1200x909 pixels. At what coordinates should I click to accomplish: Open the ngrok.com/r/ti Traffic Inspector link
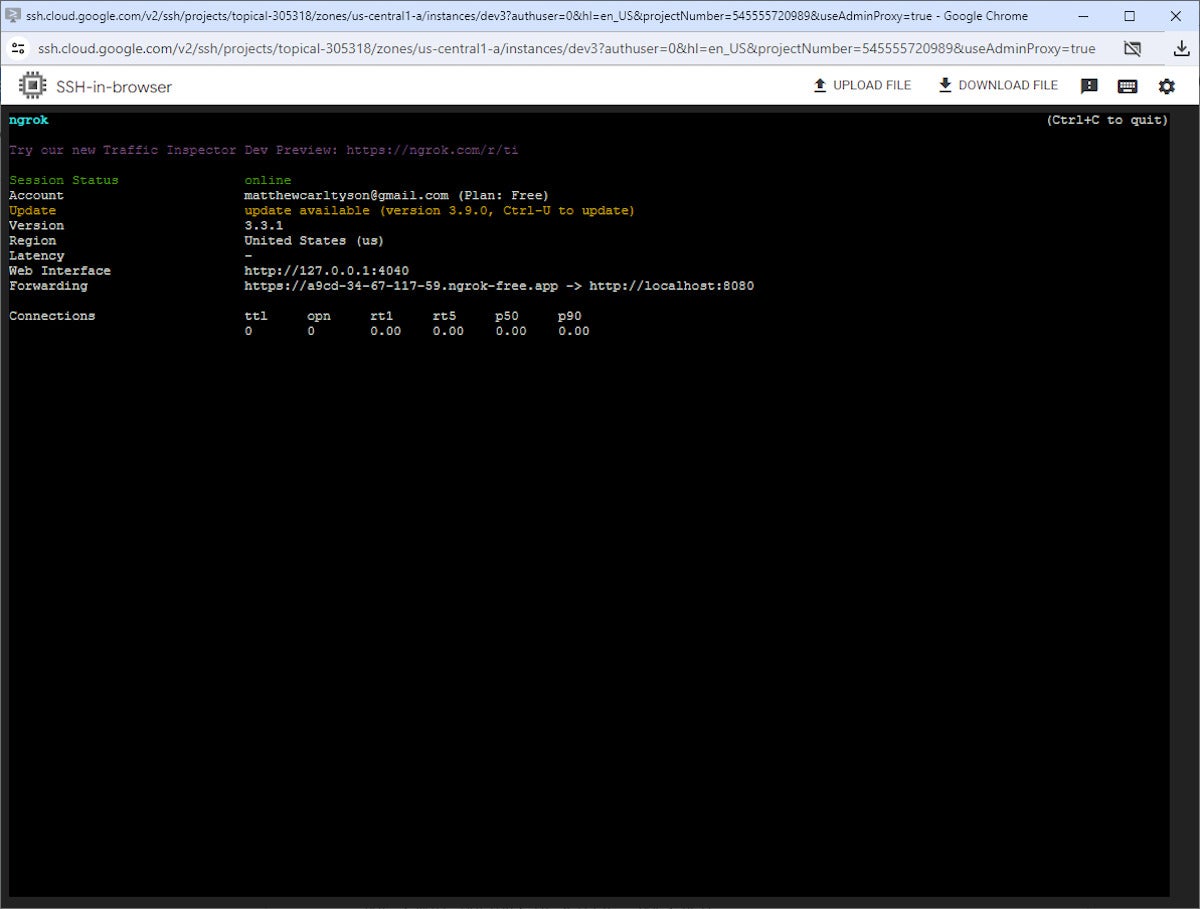click(x=432, y=150)
